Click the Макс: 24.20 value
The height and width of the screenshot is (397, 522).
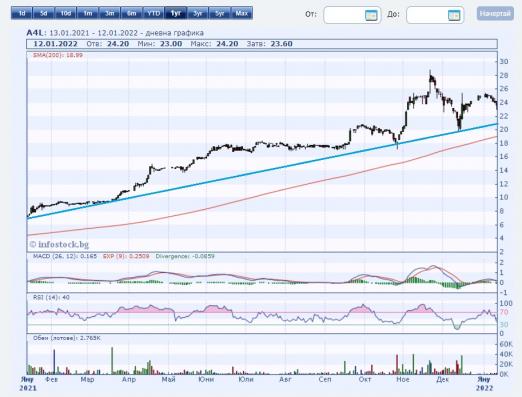click(214, 44)
